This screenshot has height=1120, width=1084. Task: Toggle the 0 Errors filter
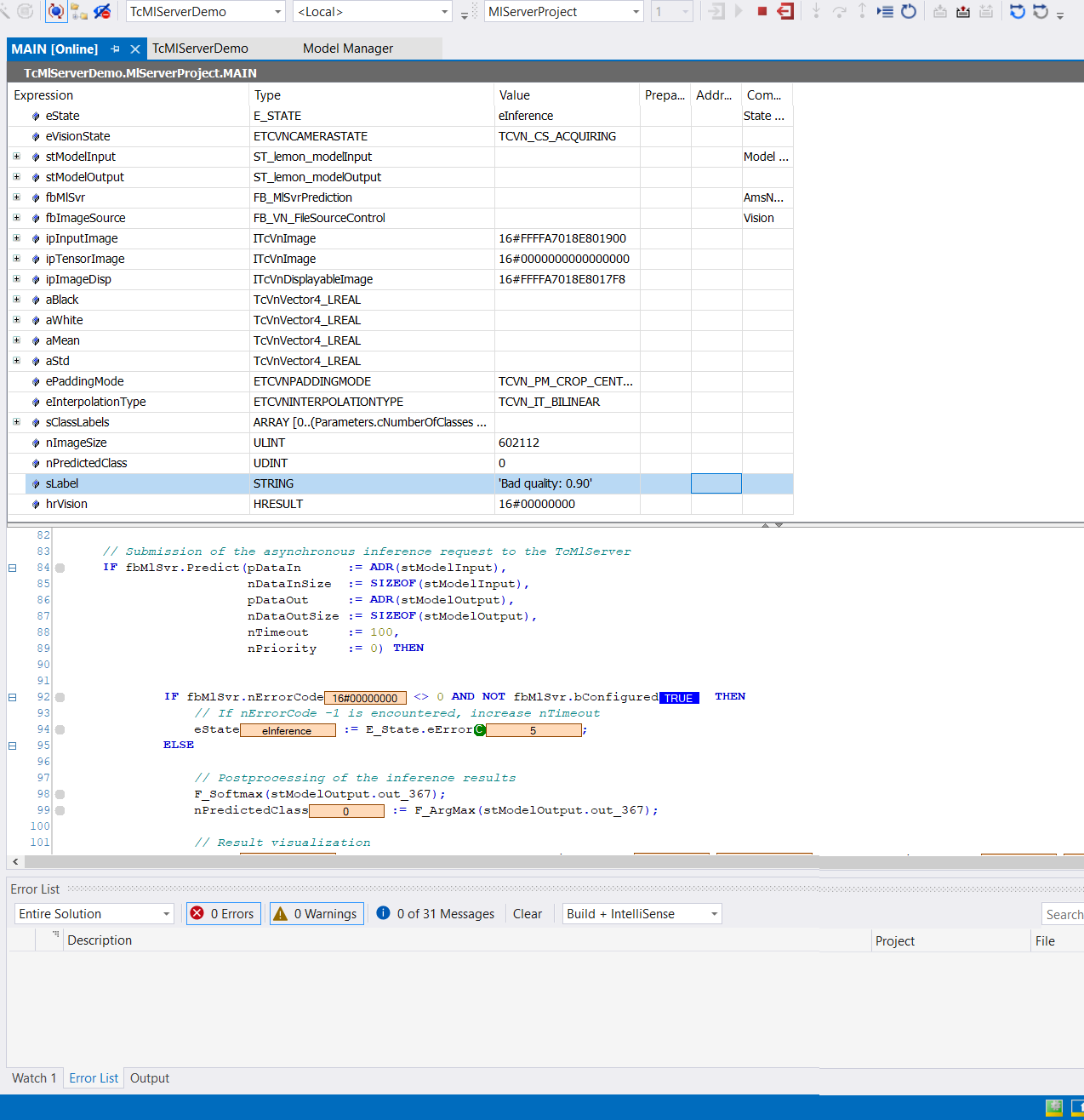tap(225, 913)
